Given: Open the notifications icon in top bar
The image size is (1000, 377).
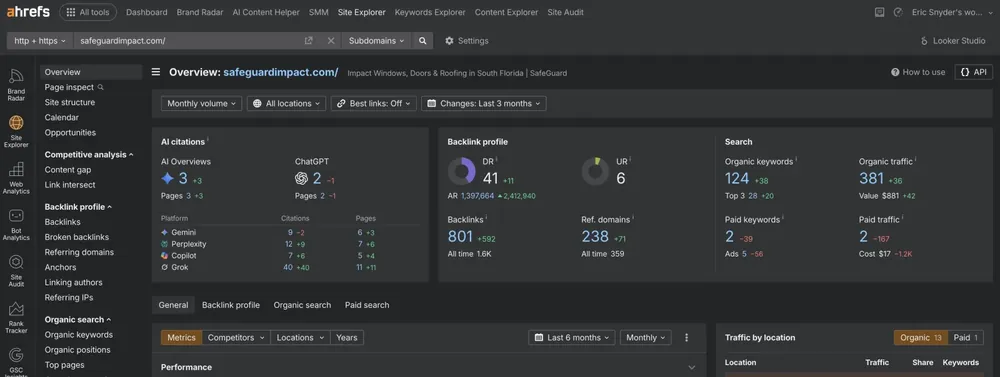Looking at the screenshot, I should (x=879, y=12).
